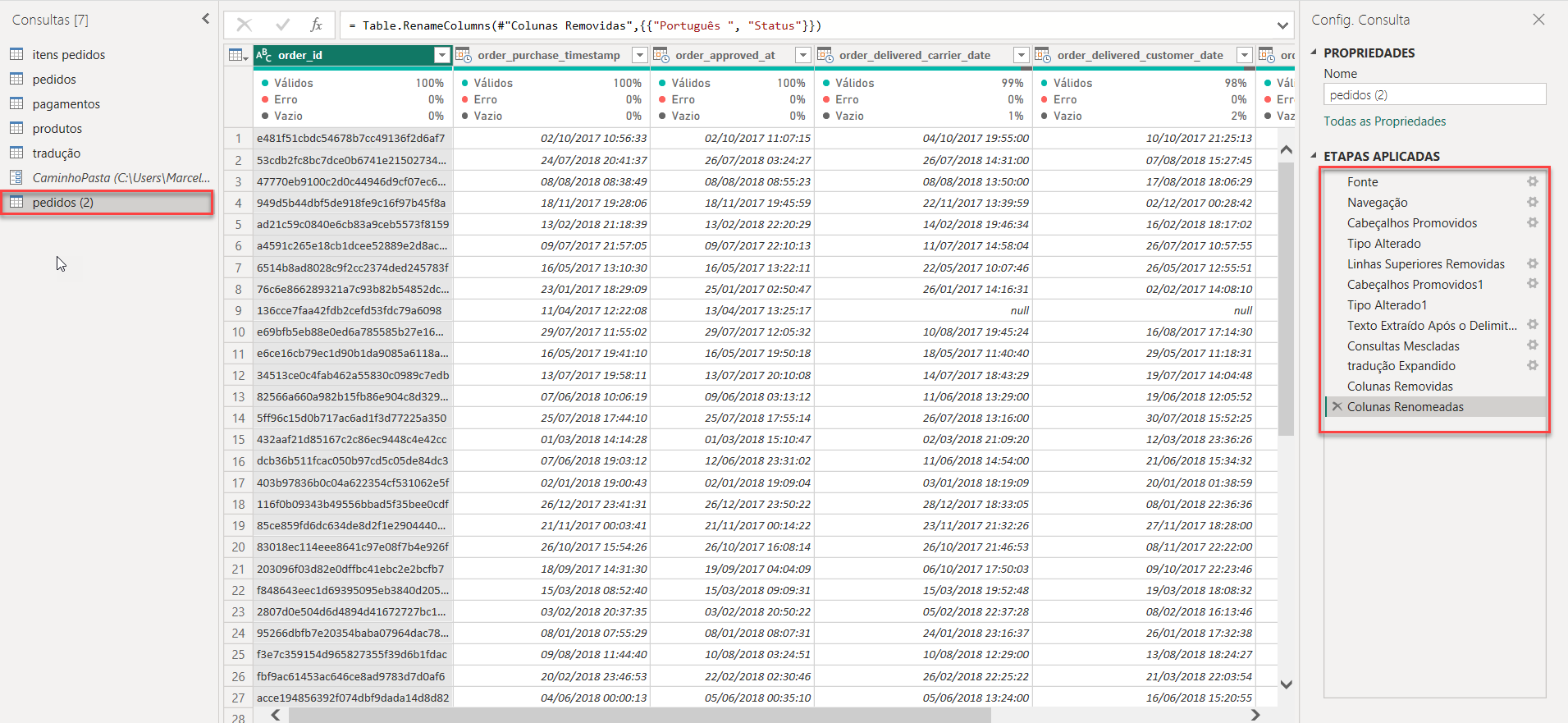Cancel formula edit with X icon
Screen dimensions: 1568x723
pos(244,25)
